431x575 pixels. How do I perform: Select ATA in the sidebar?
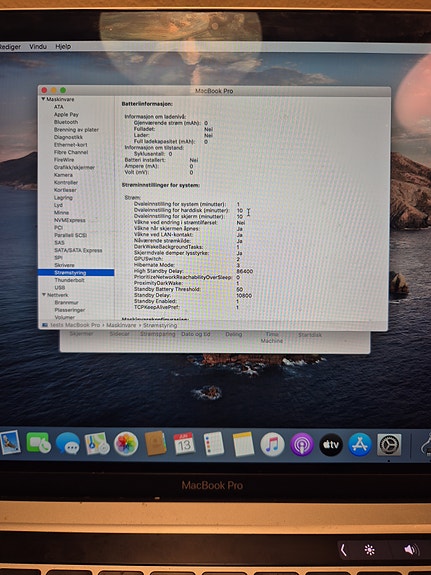59,107
